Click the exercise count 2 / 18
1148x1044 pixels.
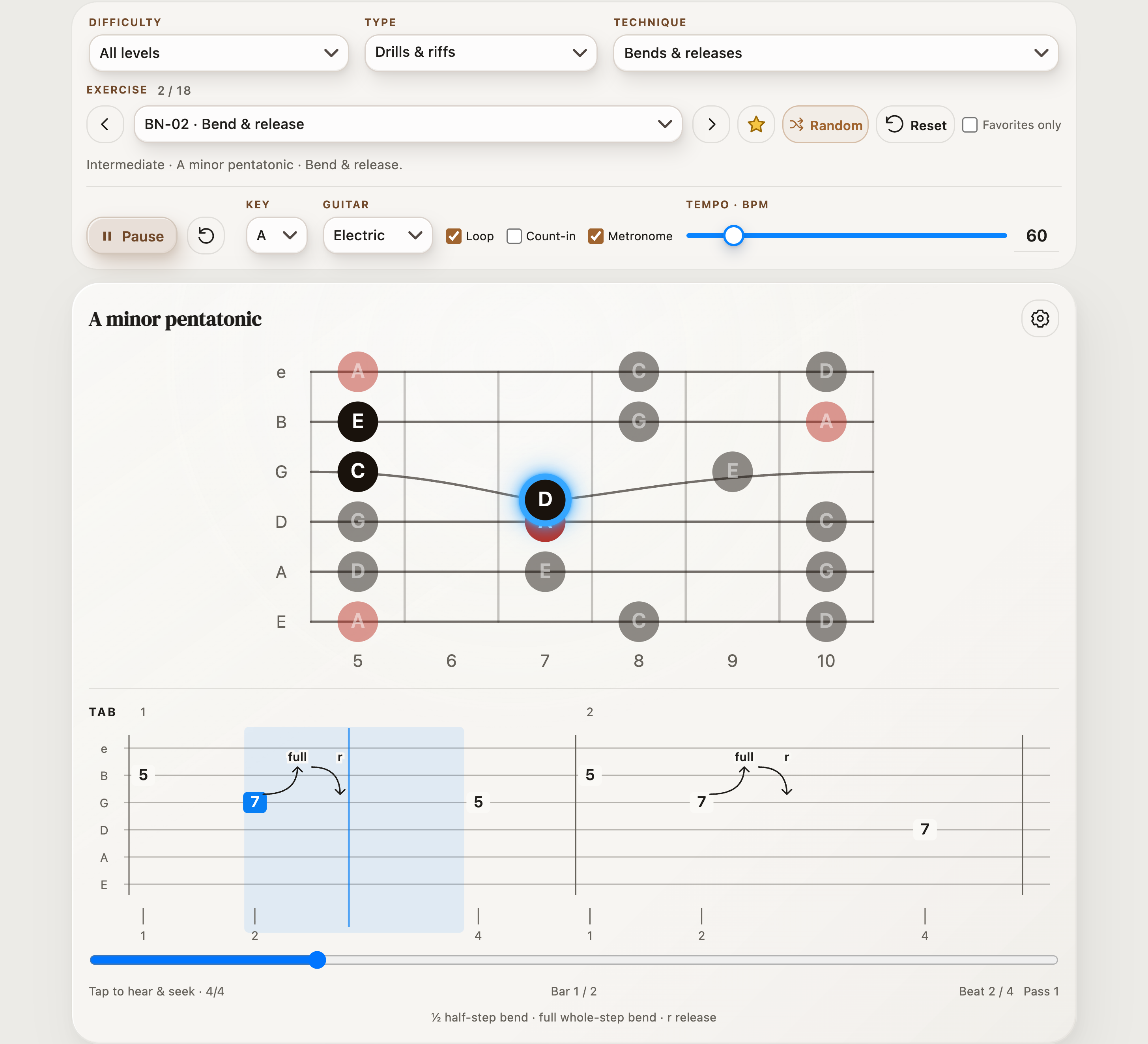(174, 91)
